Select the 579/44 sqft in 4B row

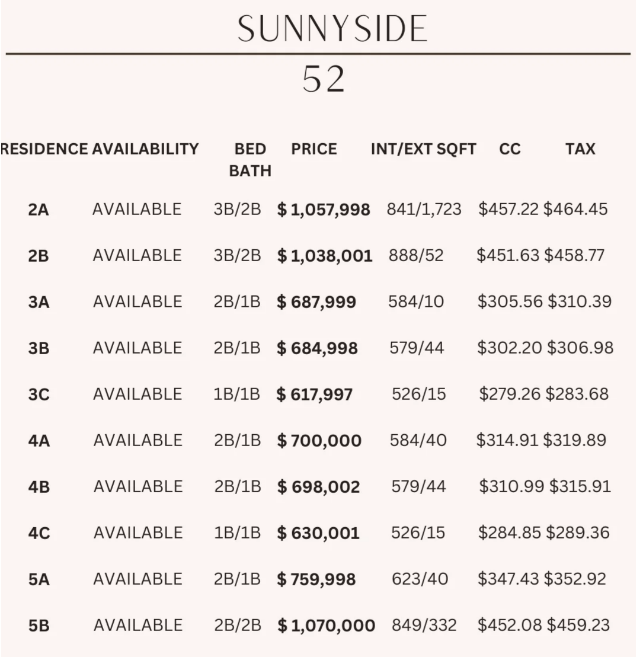pos(419,486)
